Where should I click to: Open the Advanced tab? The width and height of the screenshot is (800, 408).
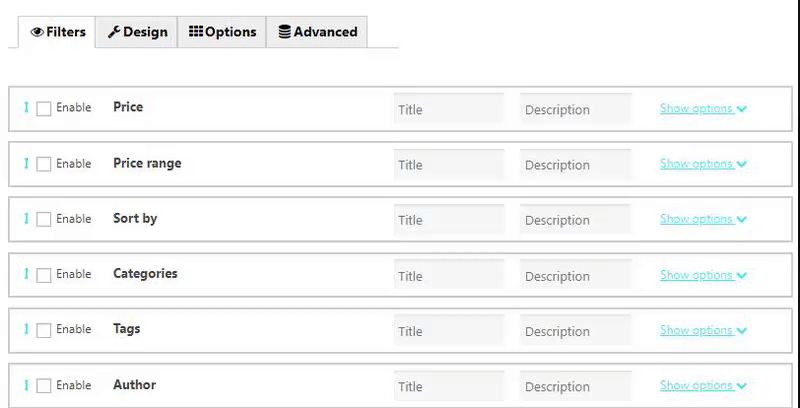click(316, 32)
